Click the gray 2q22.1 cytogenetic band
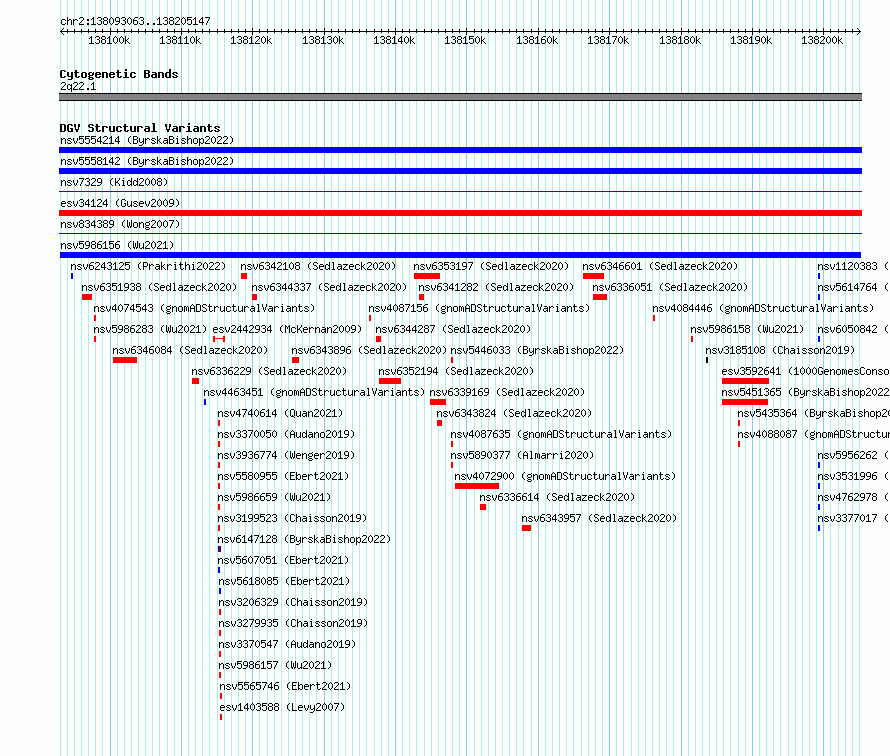 tap(460, 97)
